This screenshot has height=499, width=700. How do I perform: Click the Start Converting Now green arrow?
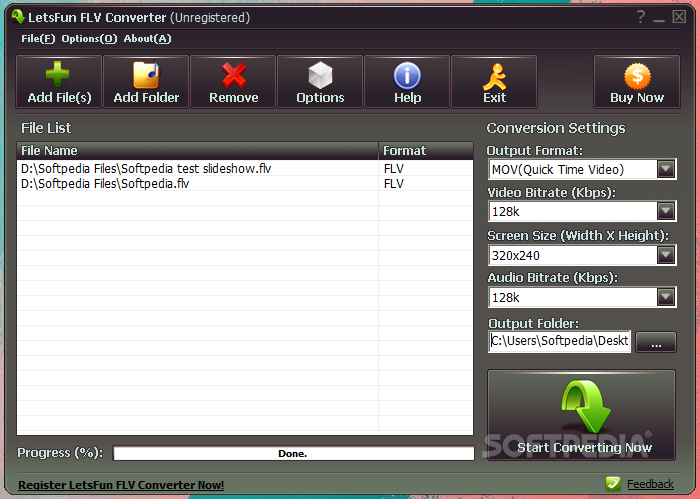point(581,415)
